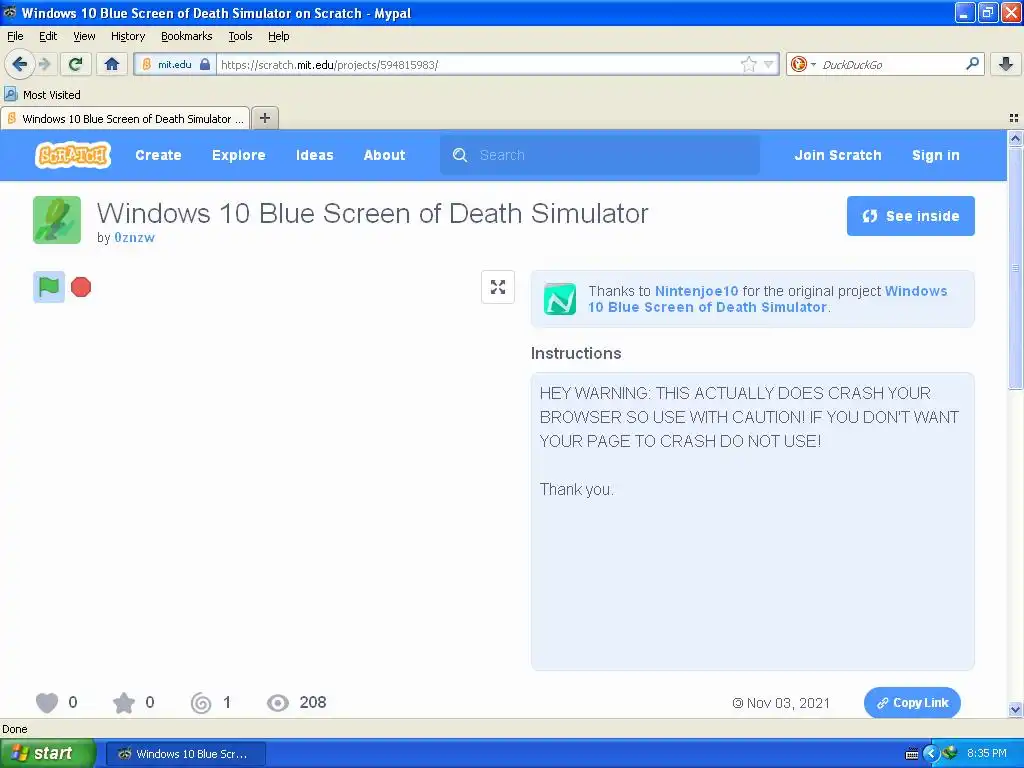Click the vertical scrollbar thumb

click(1016, 266)
